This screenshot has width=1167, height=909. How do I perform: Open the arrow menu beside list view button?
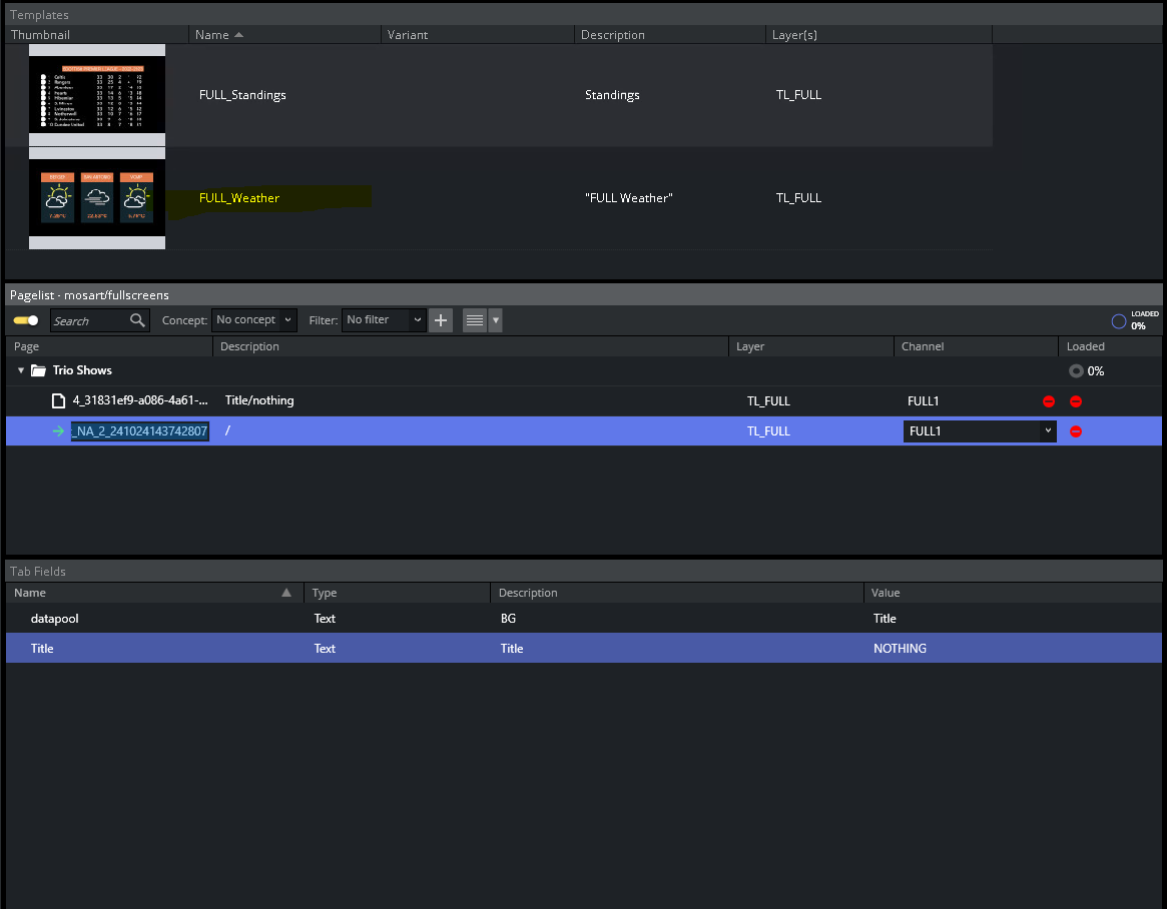pyautogui.click(x=496, y=320)
